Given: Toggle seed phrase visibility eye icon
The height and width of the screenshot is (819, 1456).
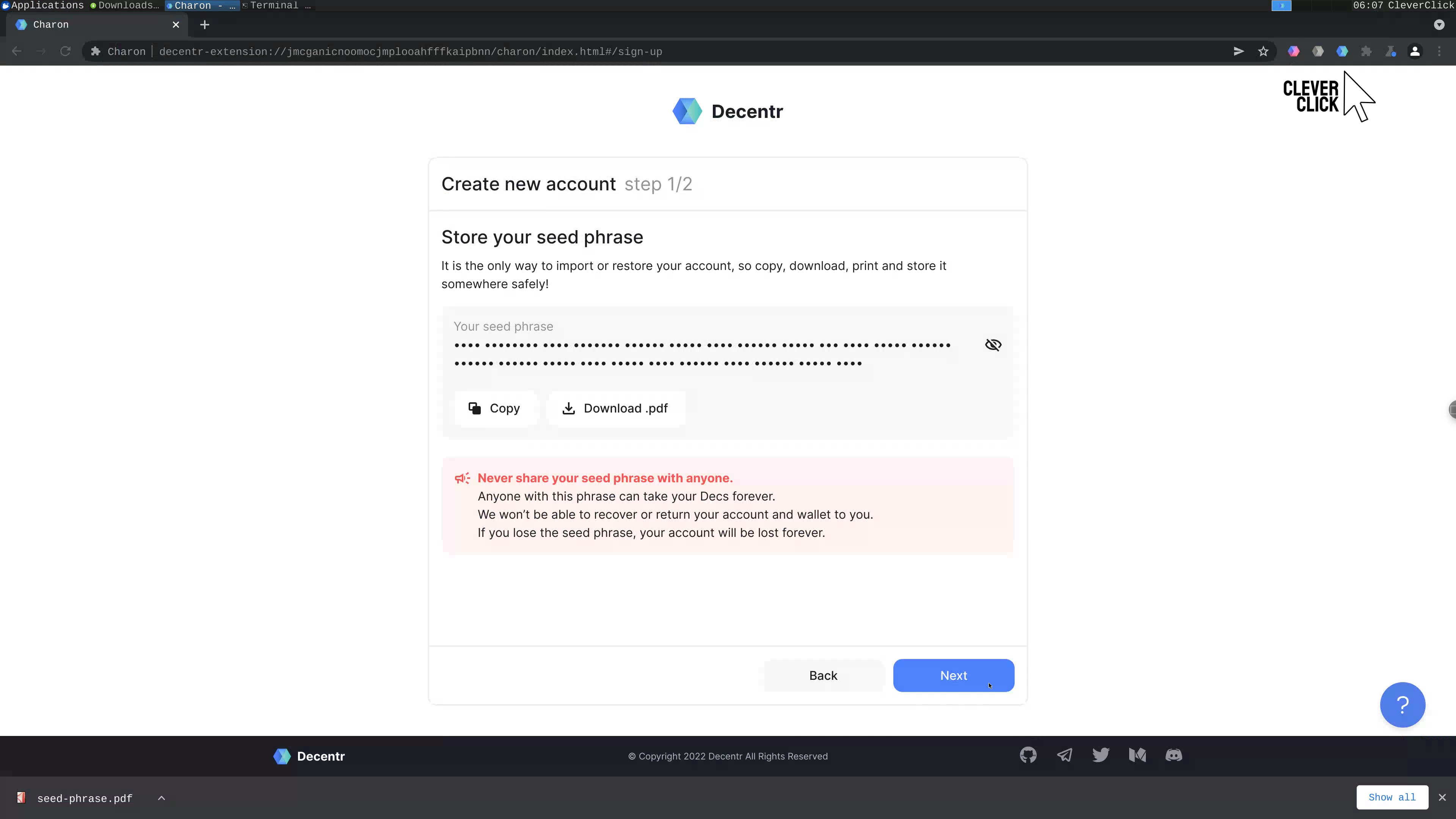Looking at the screenshot, I should tap(993, 345).
